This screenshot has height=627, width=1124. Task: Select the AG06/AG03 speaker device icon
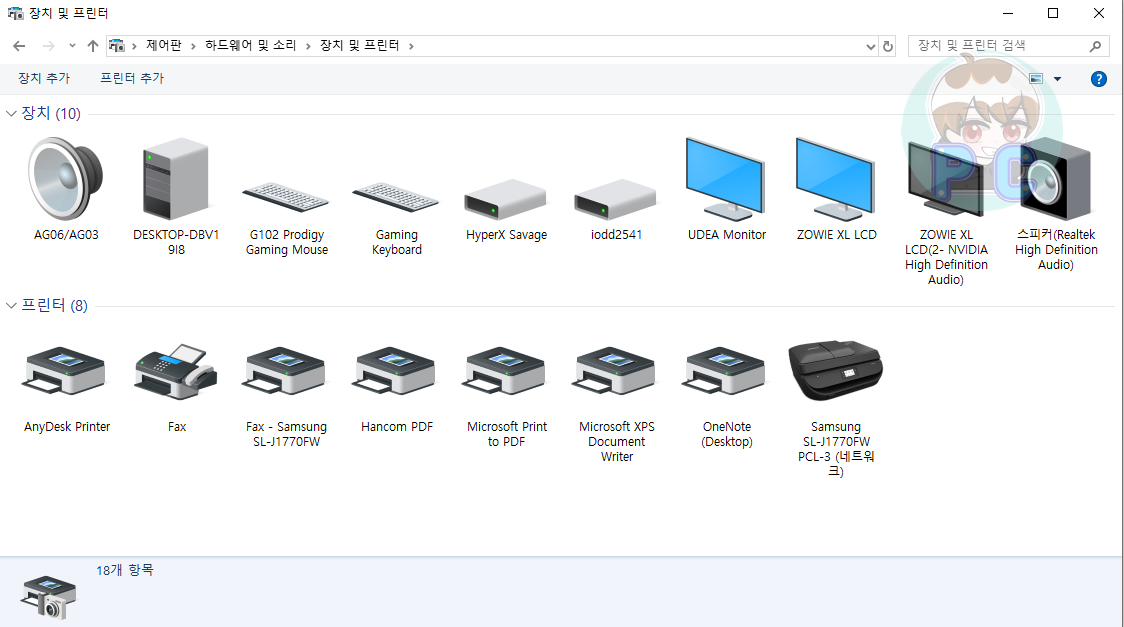click(65, 179)
